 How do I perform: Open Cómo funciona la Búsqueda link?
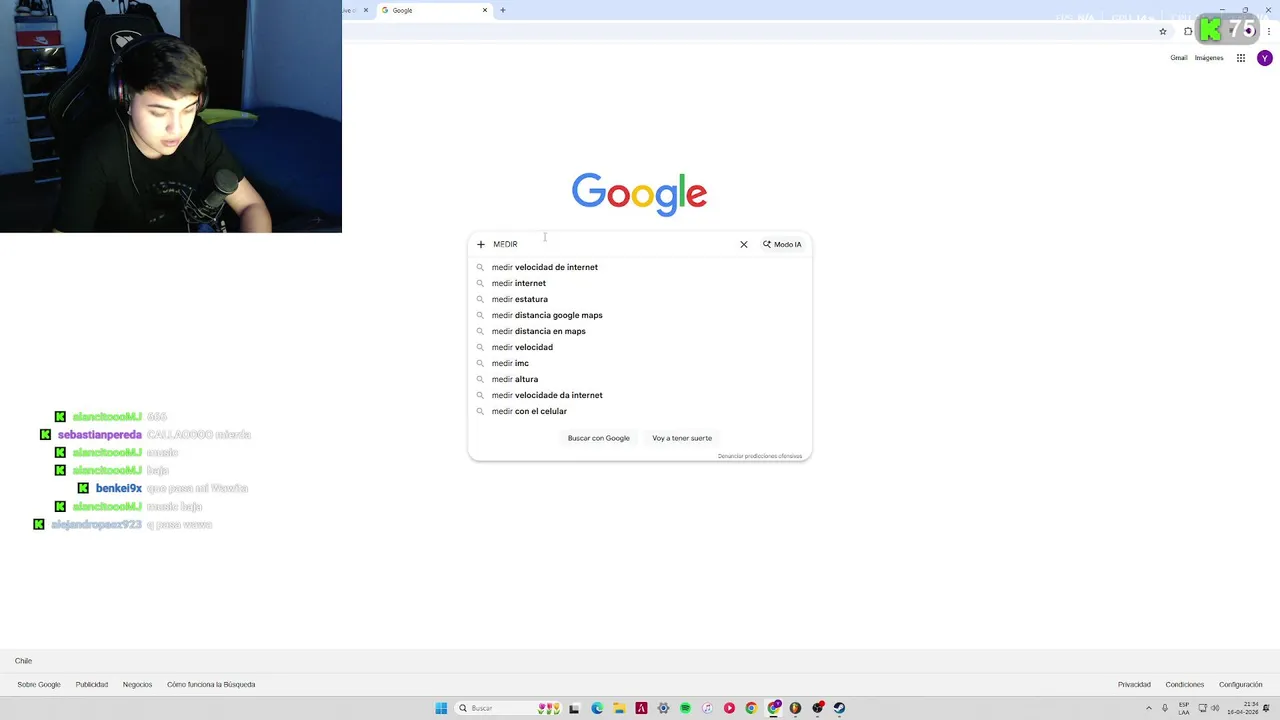[x=211, y=685]
